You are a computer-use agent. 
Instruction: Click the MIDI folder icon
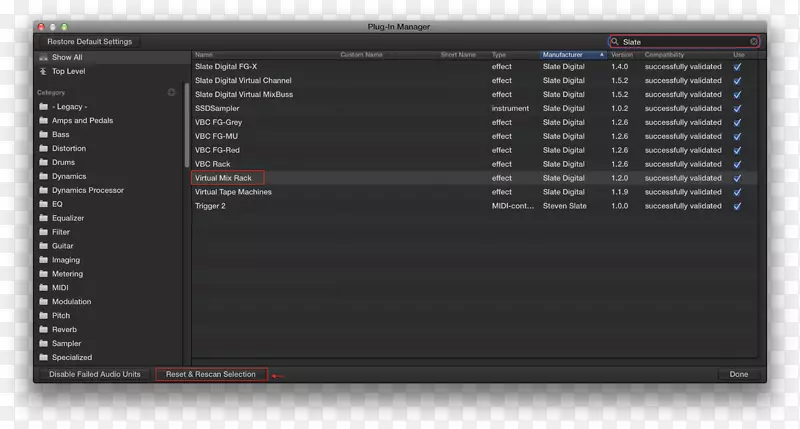[x=44, y=288]
